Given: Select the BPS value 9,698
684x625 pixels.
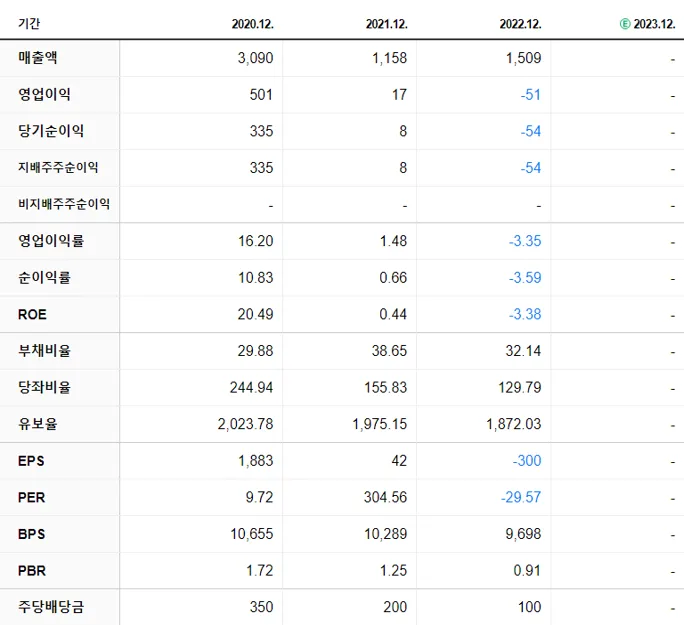Looking at the screenshot, I should pyautogui.click(x=523, y=534).
